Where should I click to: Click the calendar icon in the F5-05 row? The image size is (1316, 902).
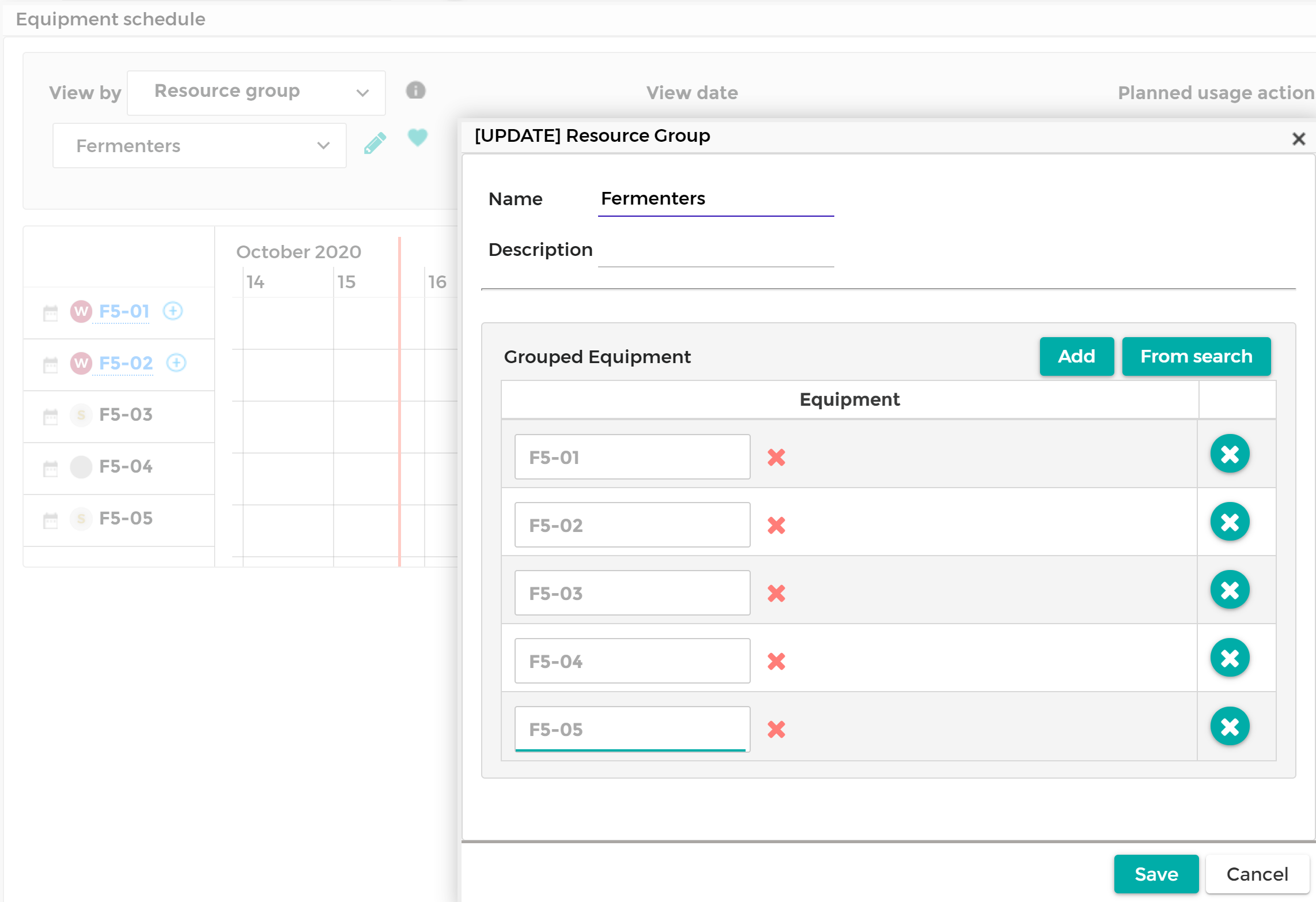coord(51,520)
